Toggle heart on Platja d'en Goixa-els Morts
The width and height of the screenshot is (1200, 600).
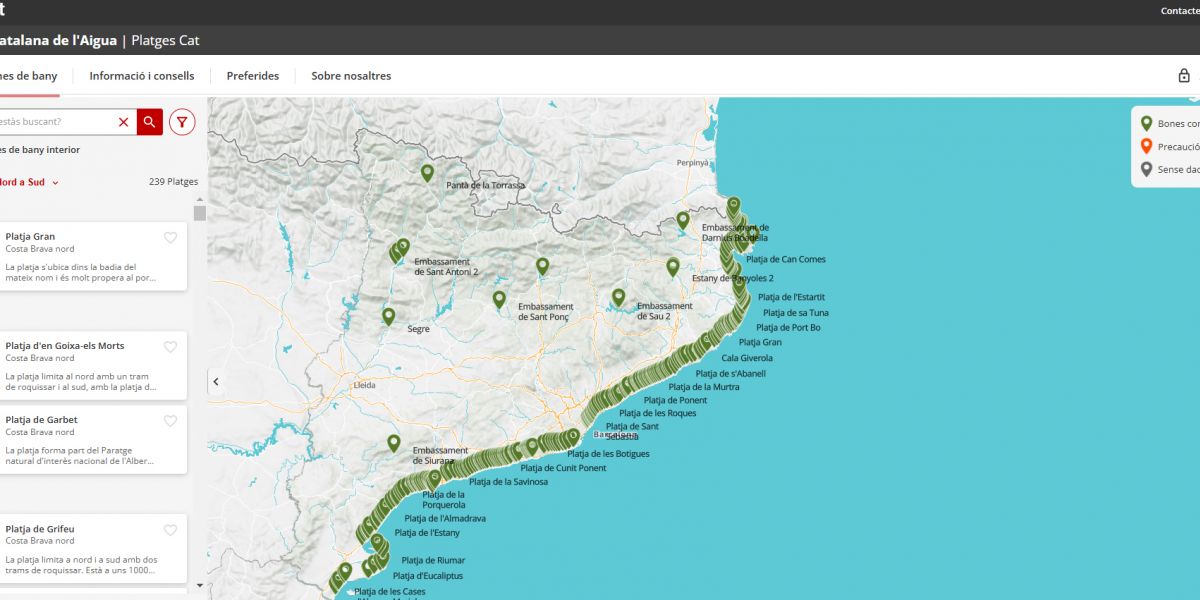170,347
